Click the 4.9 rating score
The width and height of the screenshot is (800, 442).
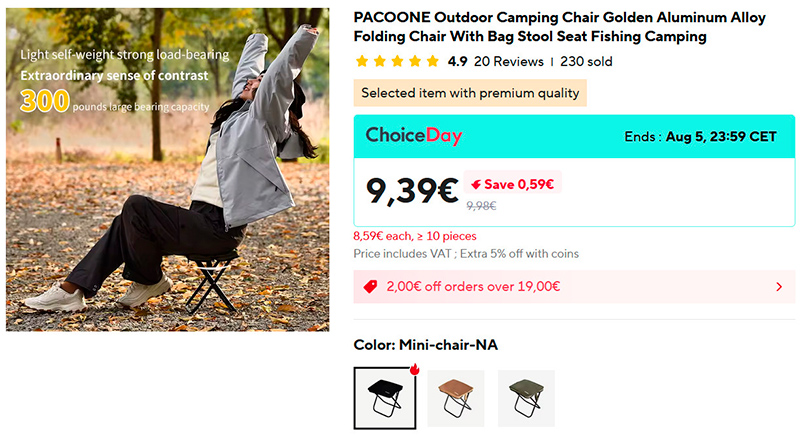point(457,62)
